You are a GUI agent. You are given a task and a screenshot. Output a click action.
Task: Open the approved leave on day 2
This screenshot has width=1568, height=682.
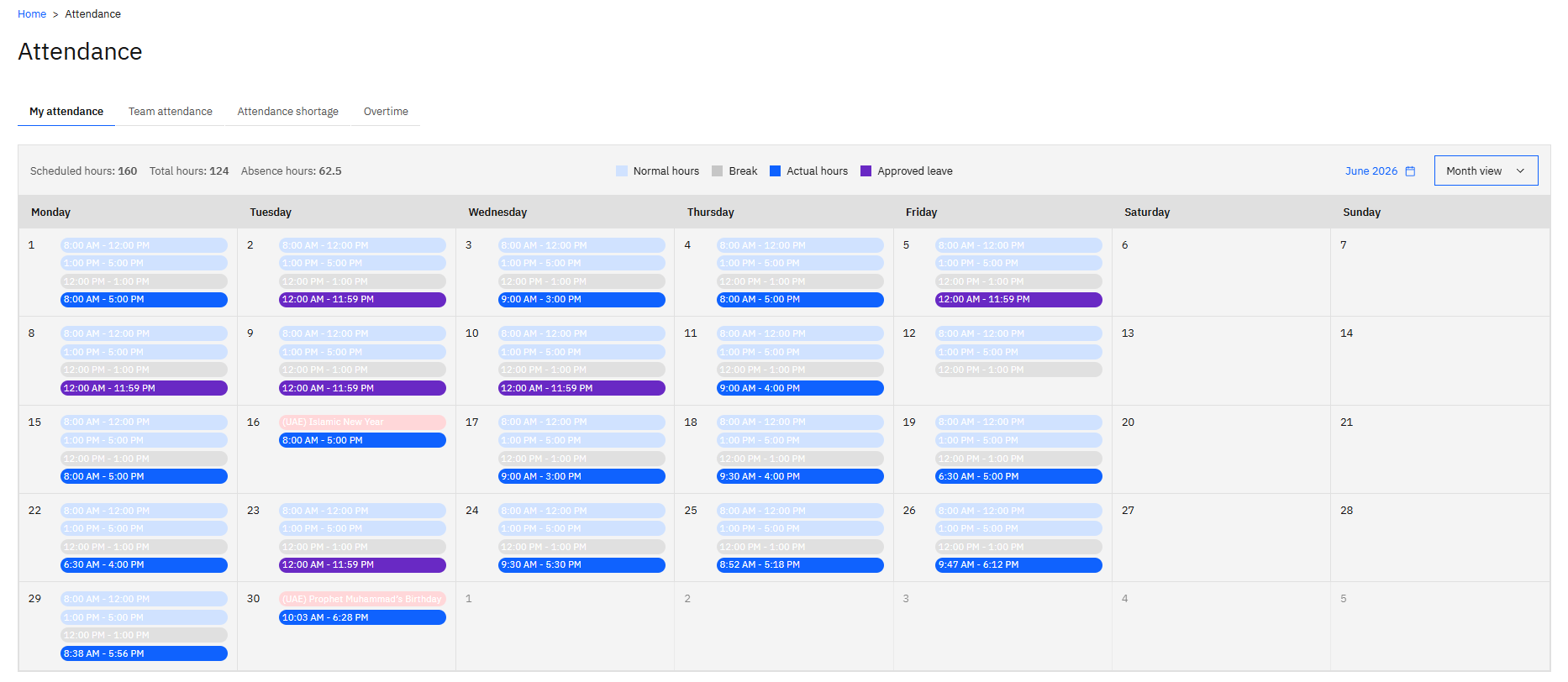coord(362,300)
